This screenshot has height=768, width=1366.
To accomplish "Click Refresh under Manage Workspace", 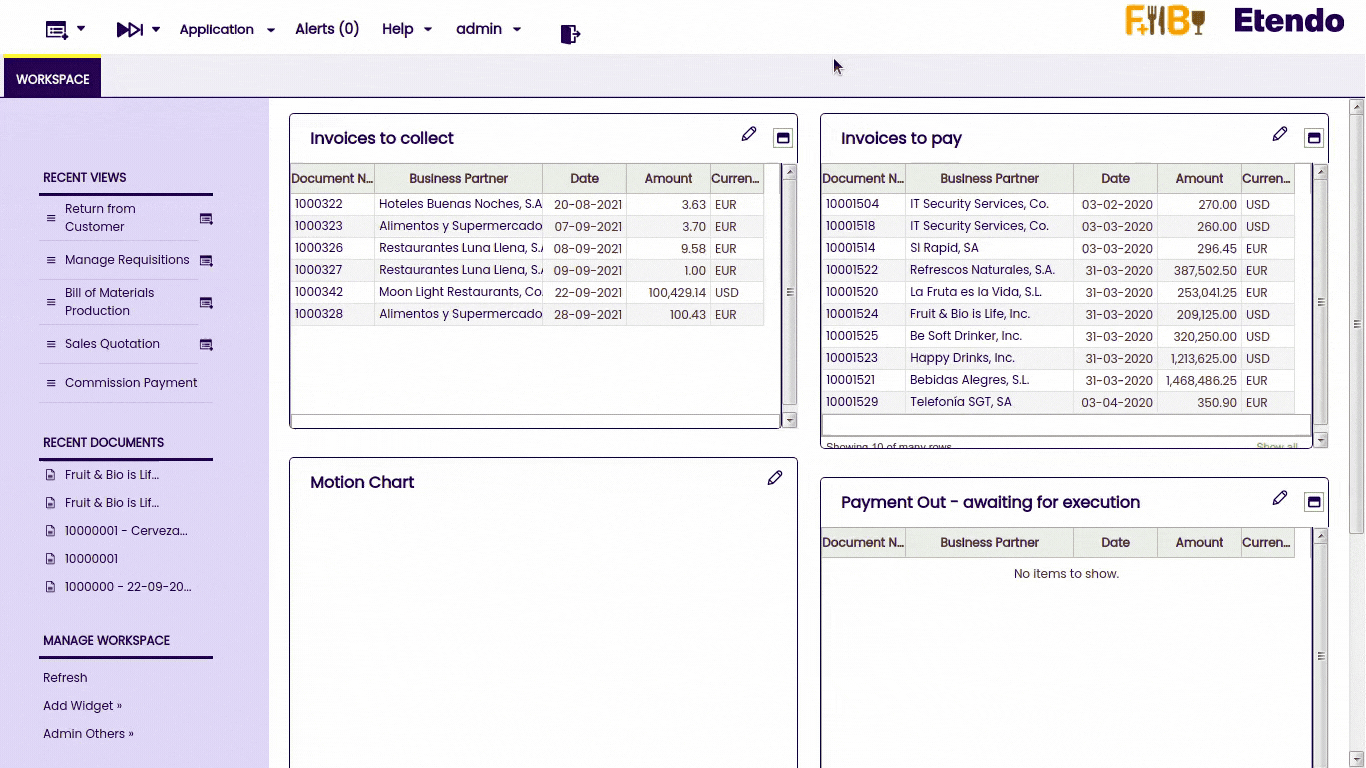I will coord(65,678).
